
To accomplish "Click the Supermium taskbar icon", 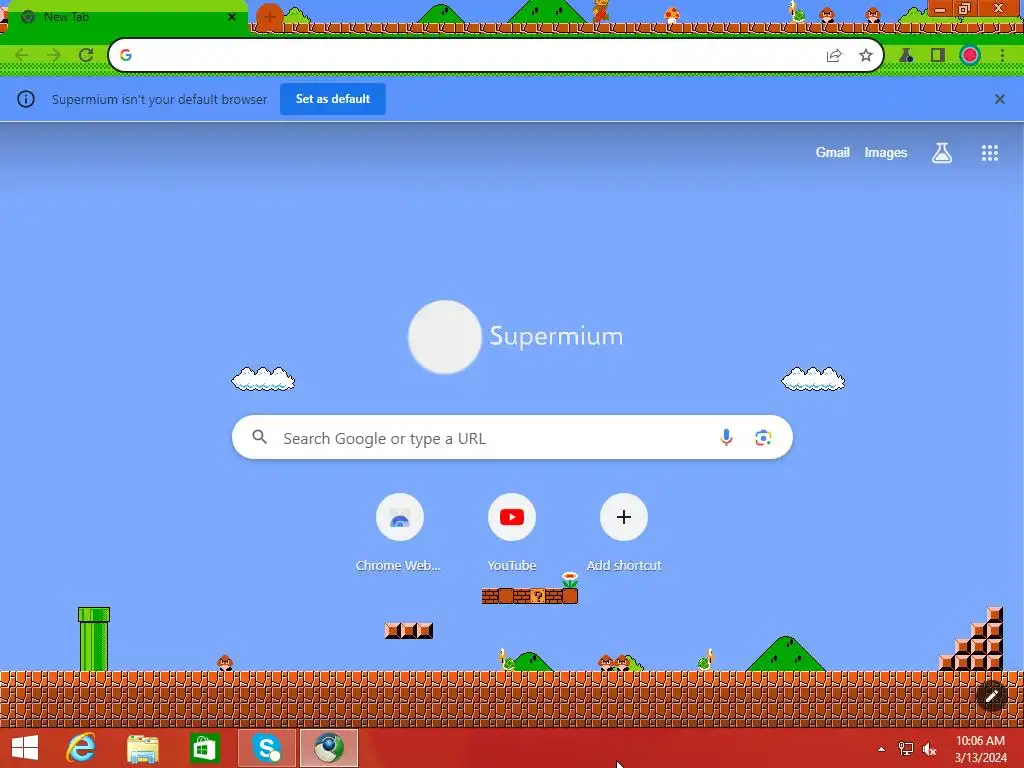I will [x=328, y=748].
